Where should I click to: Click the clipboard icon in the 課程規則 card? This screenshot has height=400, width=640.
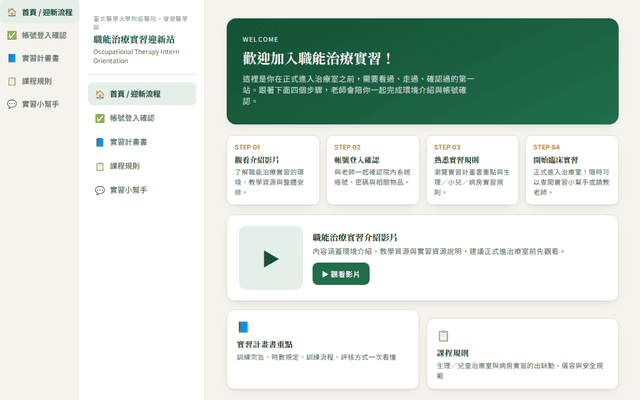(x=443, y=336)
